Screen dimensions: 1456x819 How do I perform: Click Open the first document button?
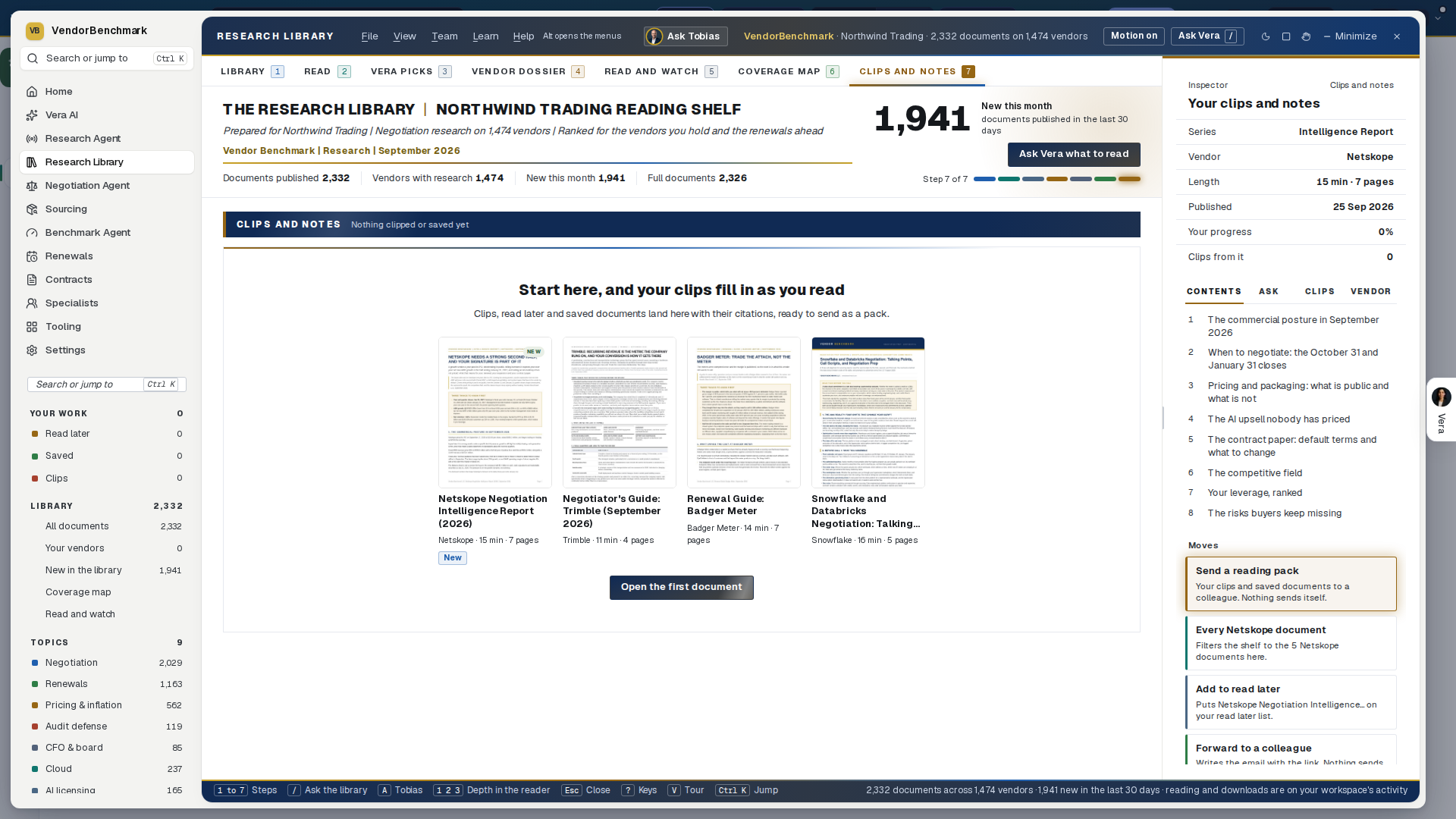pos(681,588)
